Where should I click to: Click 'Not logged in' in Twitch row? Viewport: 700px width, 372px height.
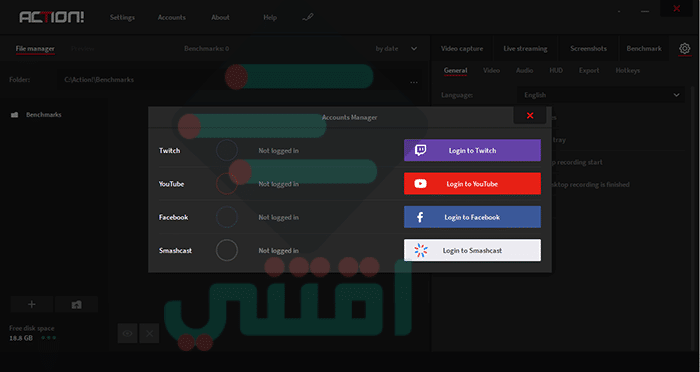279,151
